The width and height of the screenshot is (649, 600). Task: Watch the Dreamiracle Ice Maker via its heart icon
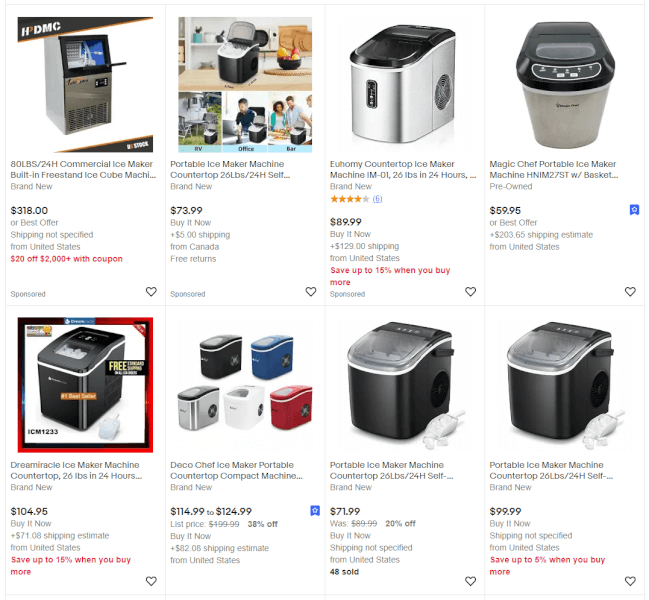151,581
